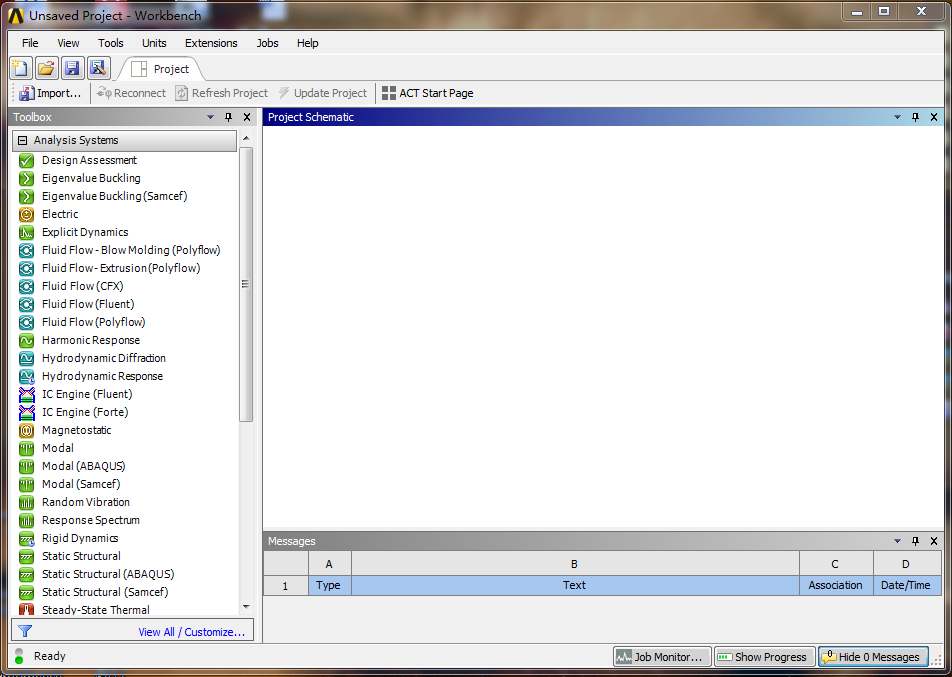This screenshot has width=952, height=677.
Task: Click the toolbox scroll down arrow
Action: 246,607
